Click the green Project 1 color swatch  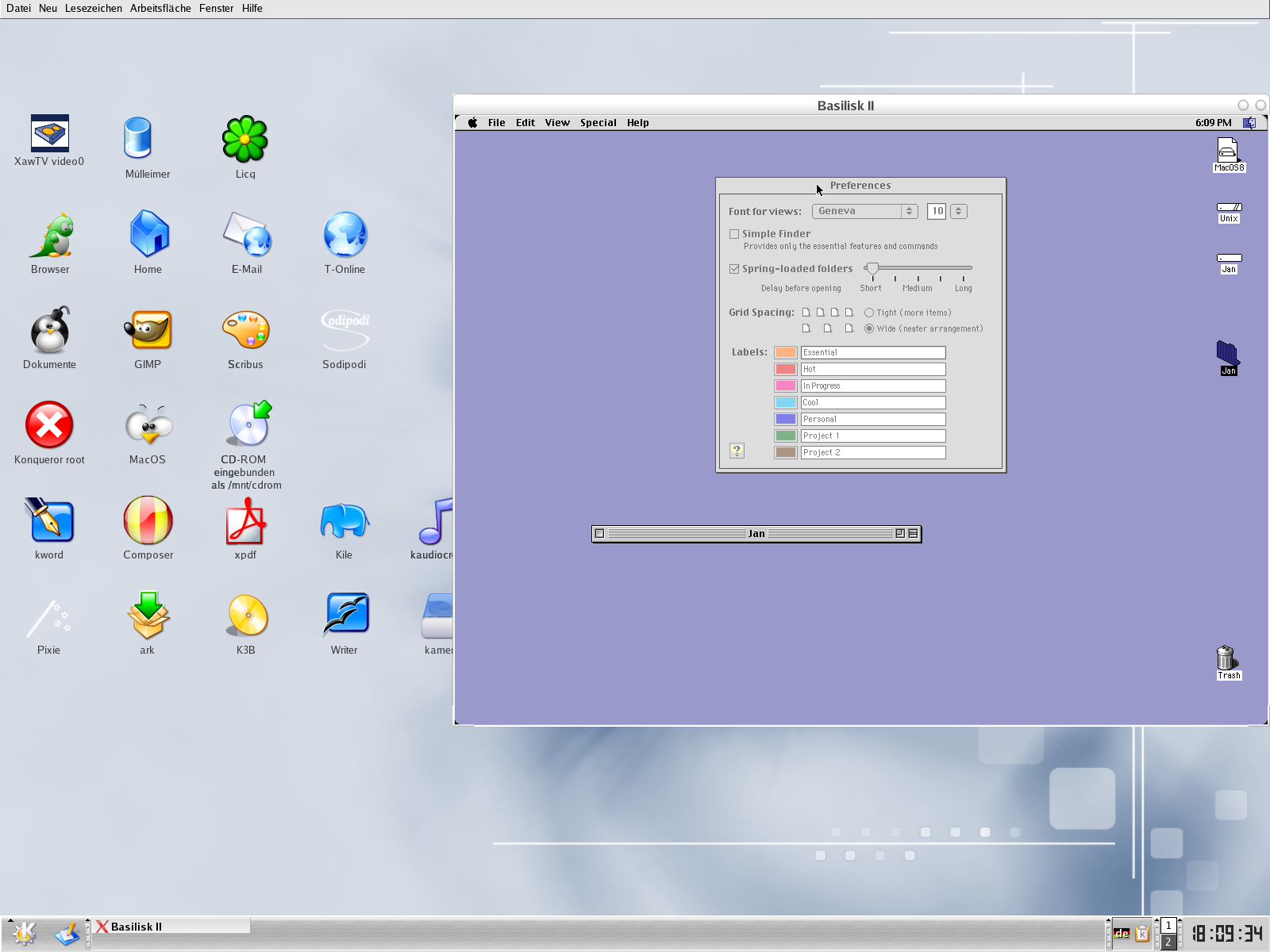coord(786,436)
